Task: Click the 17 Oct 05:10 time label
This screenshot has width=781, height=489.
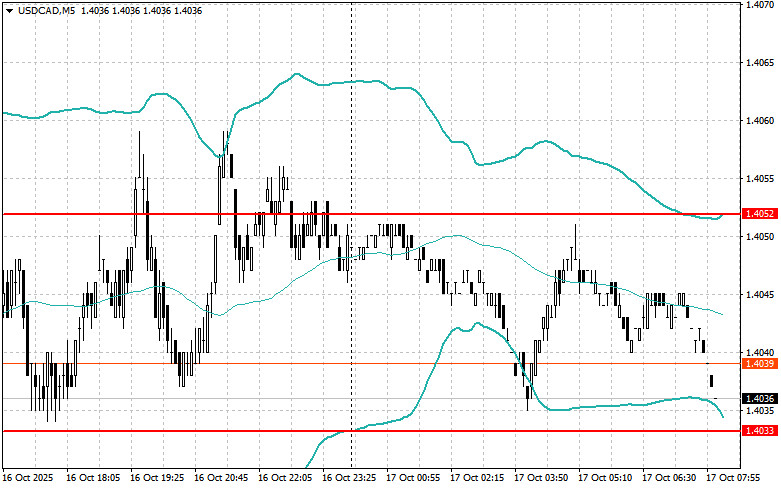Action: pos(605,478)
